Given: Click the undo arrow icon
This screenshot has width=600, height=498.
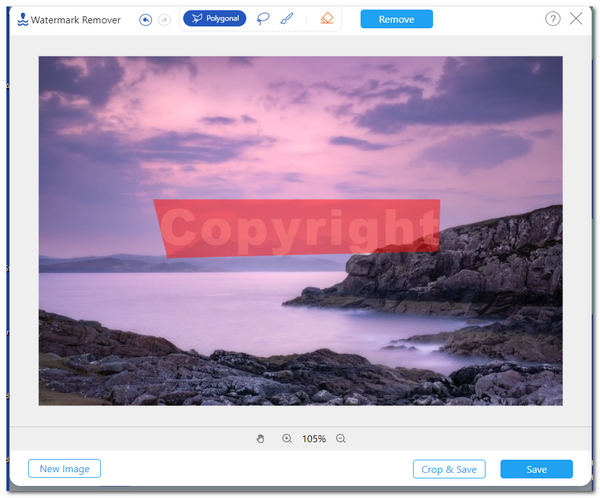Looking at the screenshot, I should 145,19.
